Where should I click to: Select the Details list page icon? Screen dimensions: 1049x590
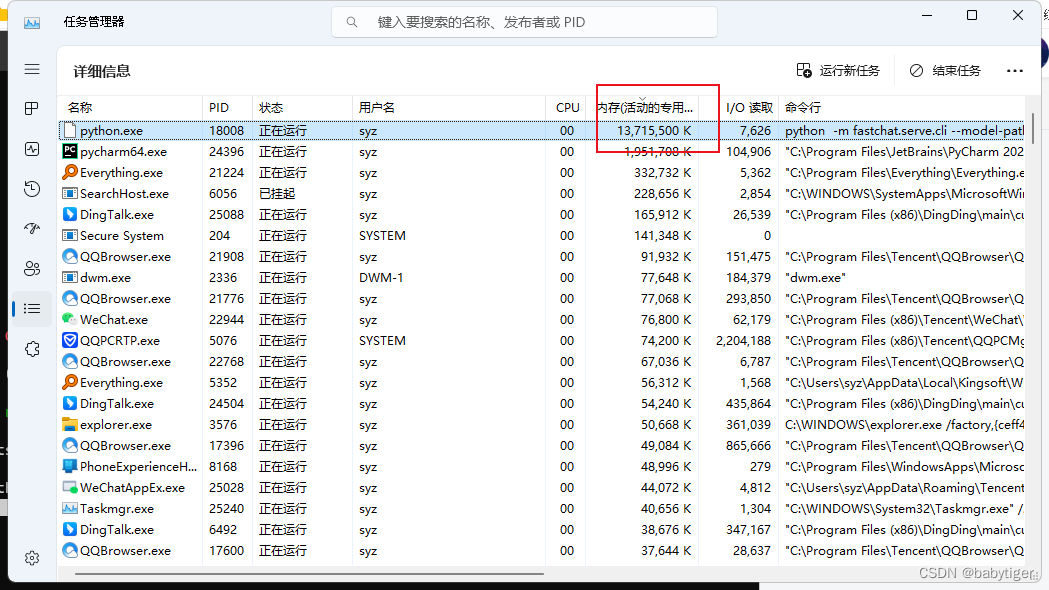tap(32, 308)
